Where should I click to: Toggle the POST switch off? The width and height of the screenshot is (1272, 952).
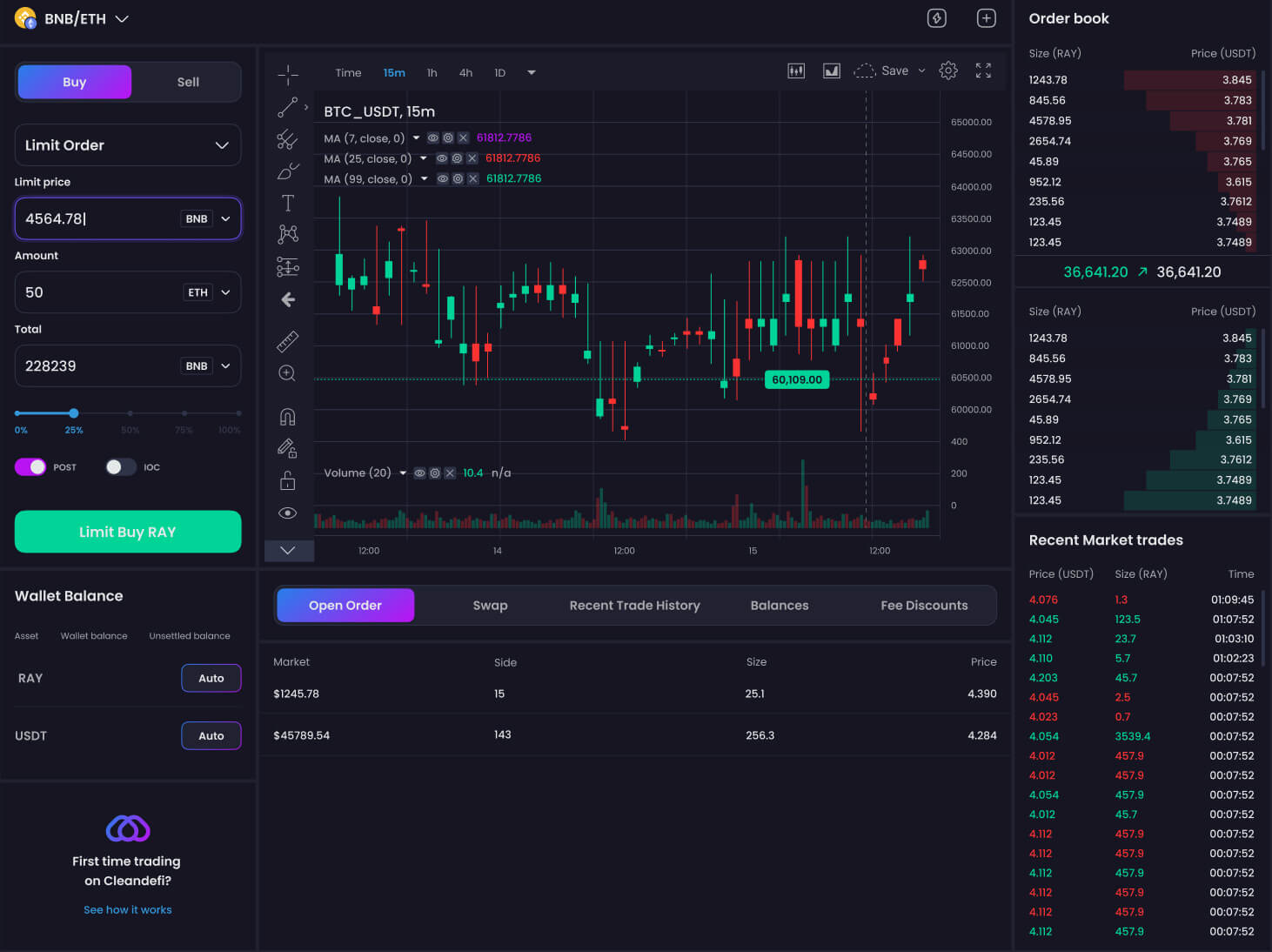click(30, 467)
